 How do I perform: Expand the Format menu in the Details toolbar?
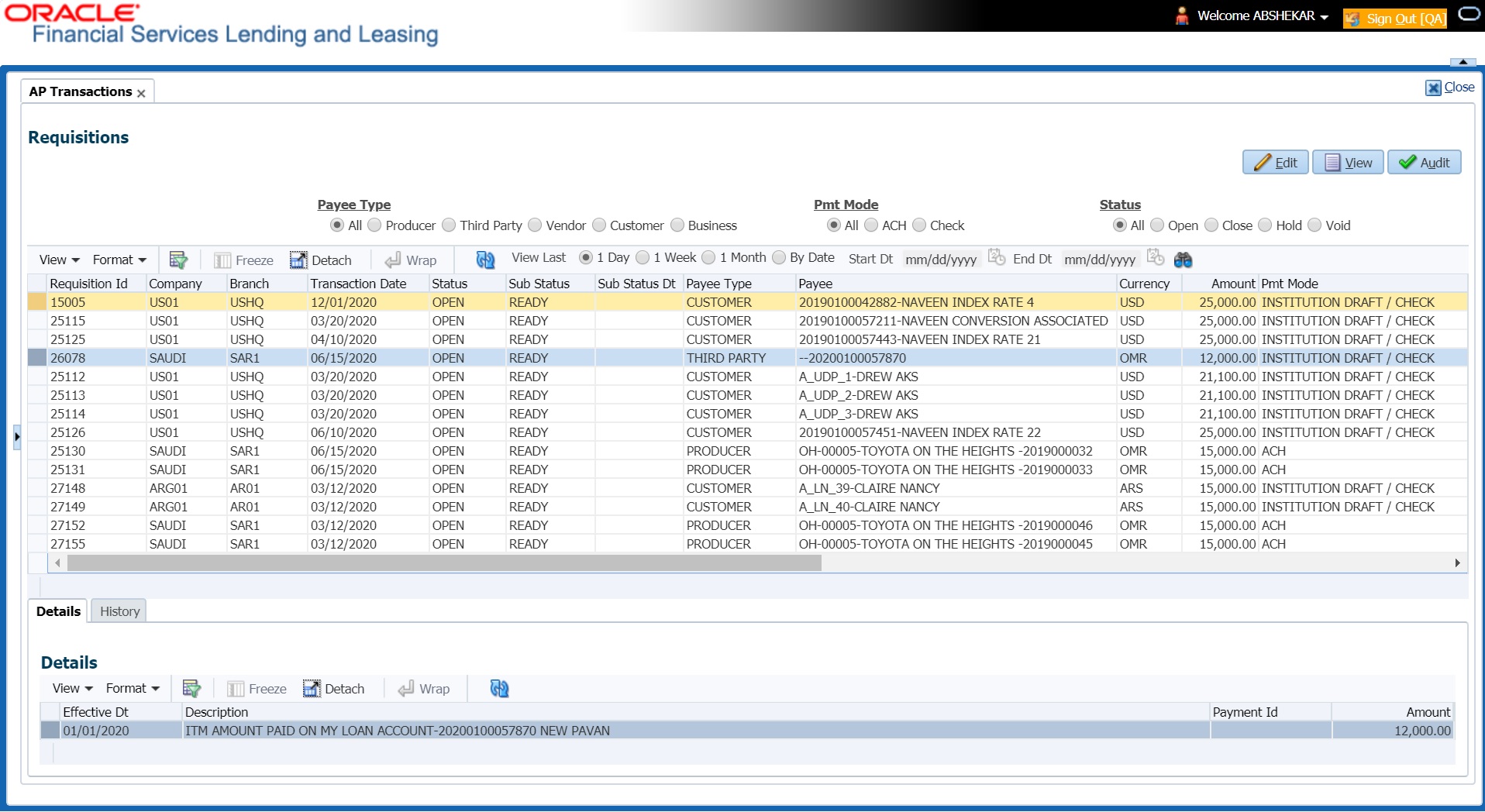click(132, 688)
